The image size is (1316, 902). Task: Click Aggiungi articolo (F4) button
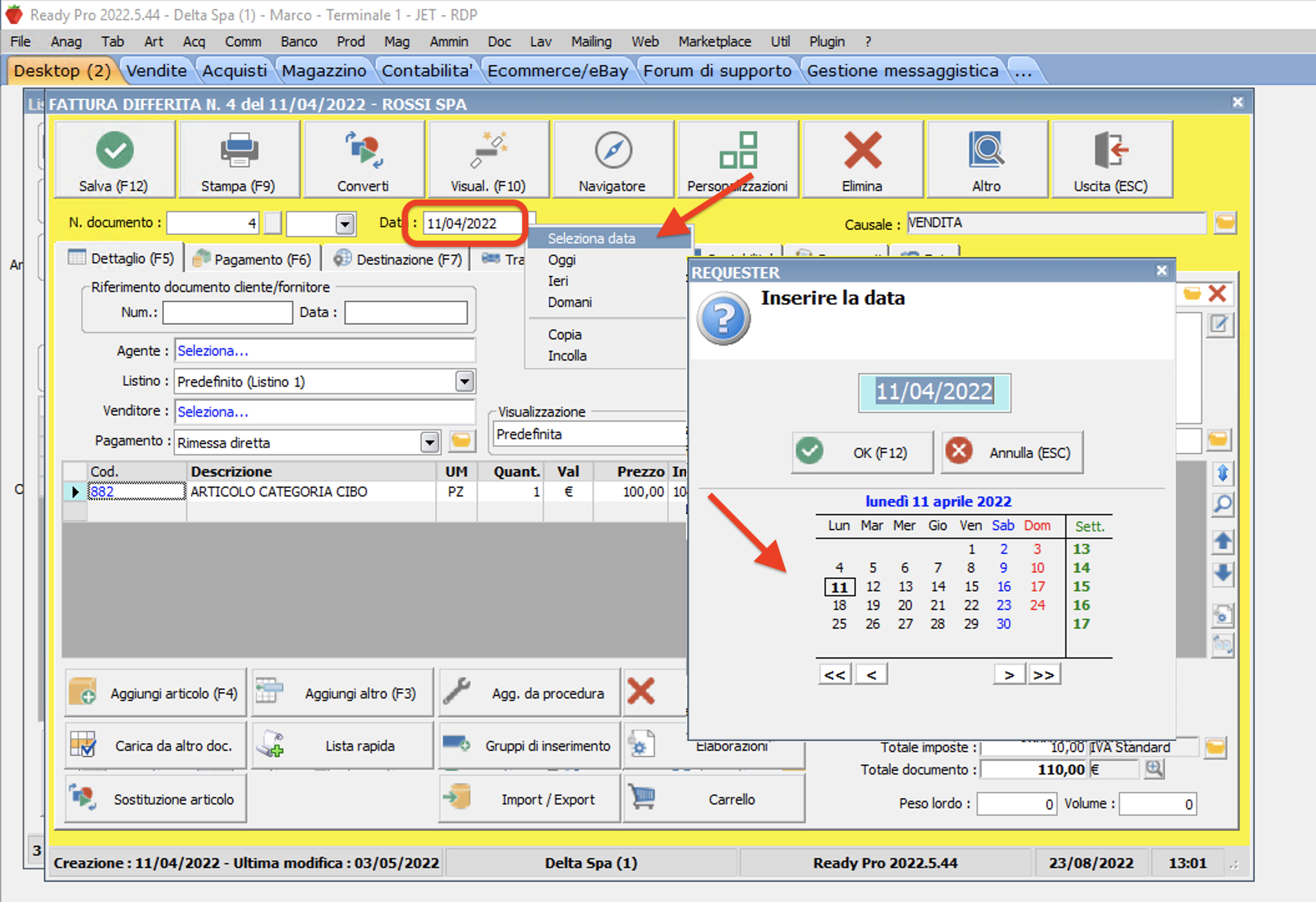tap(155, 693)
